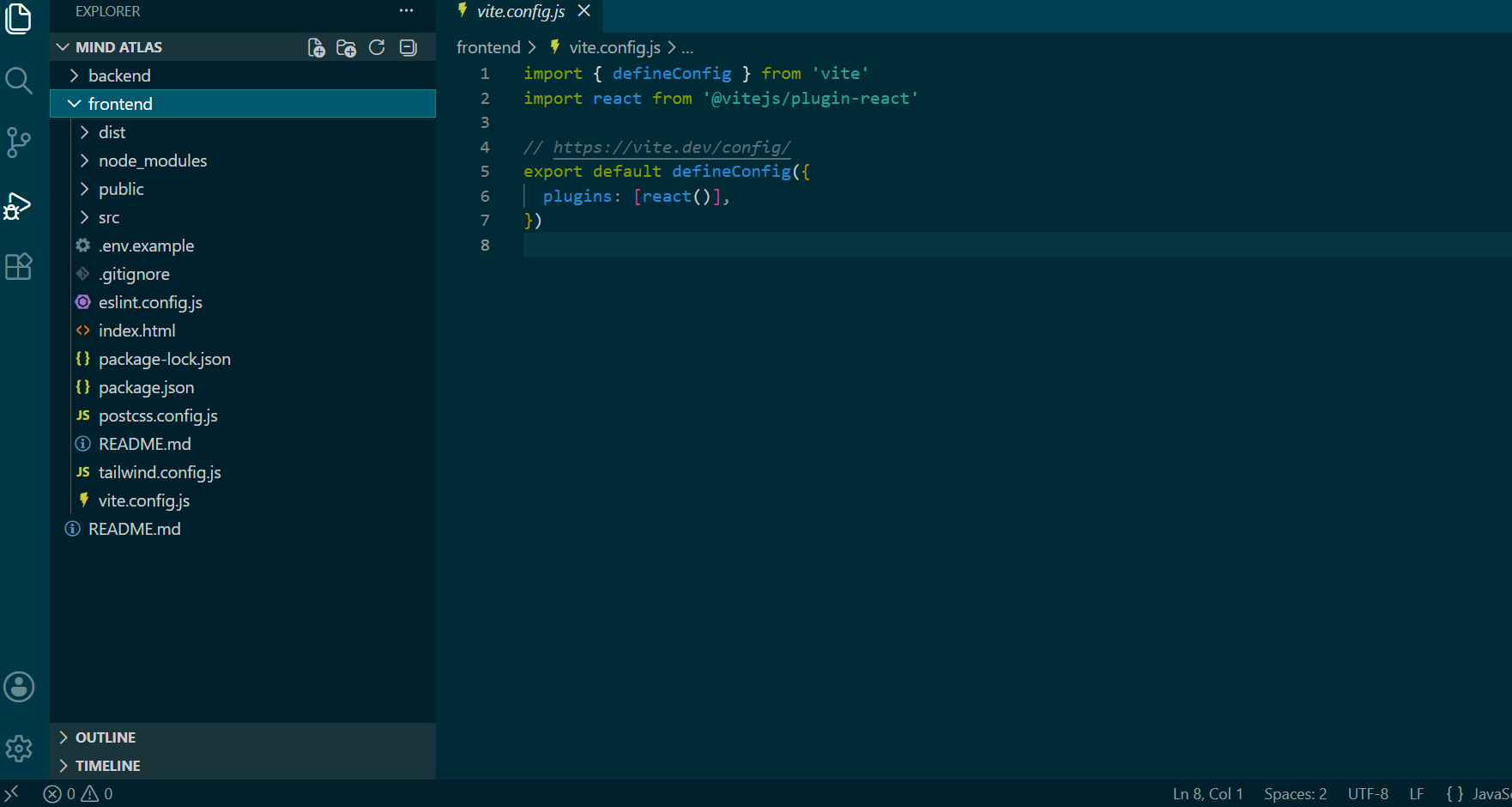Open postcss.config.js file
Image resolution: width=1512 pixels, height=807 pixels.
(243, 416)
